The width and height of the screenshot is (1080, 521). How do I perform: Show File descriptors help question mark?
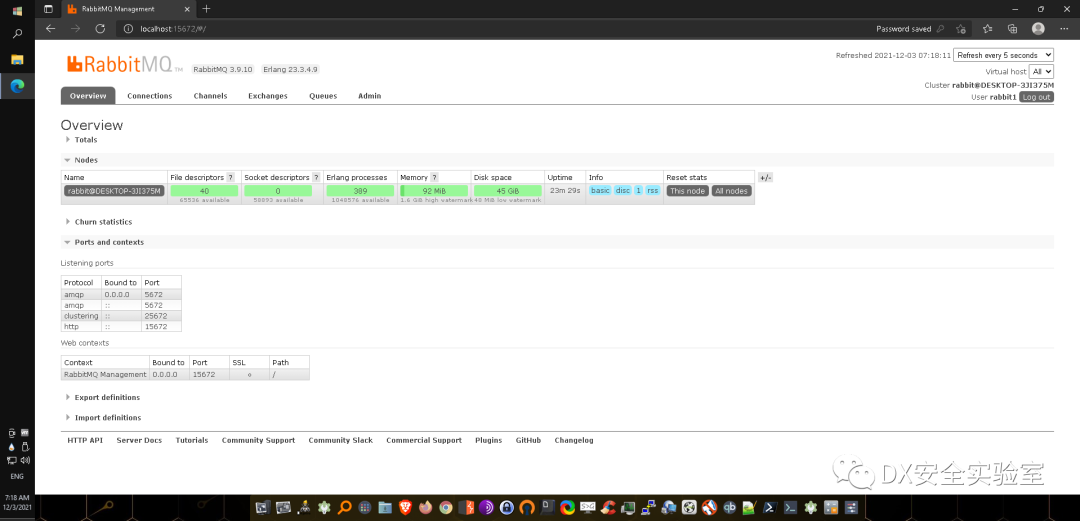pos(230,177)
